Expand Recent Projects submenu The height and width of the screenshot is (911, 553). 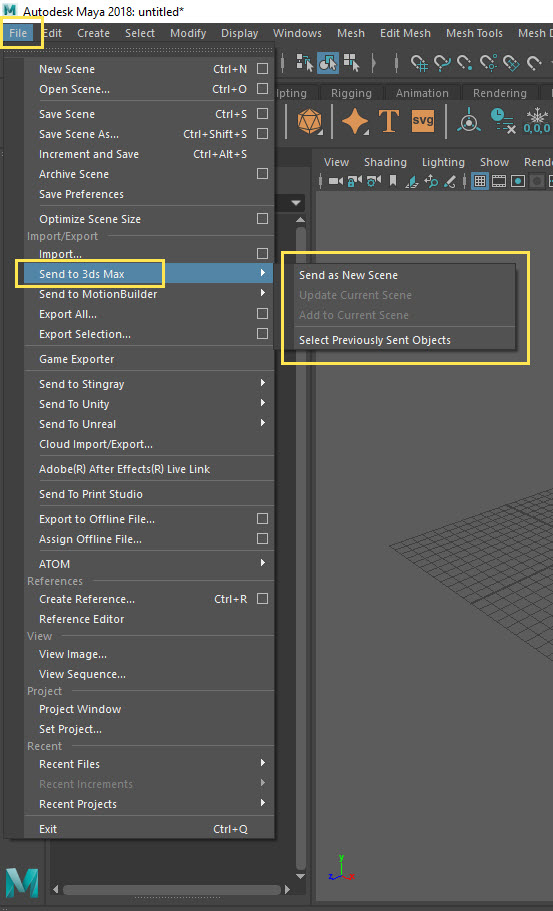pos(263,802)
